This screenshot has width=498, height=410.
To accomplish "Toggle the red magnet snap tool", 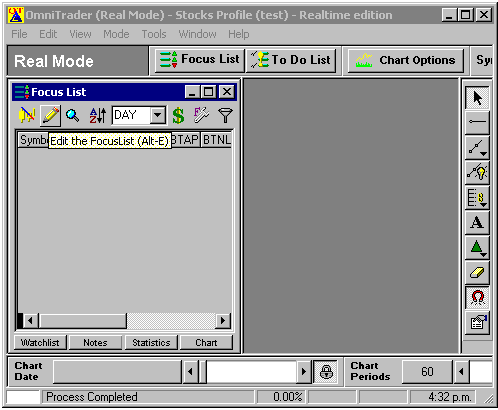I will pos(477,298).
